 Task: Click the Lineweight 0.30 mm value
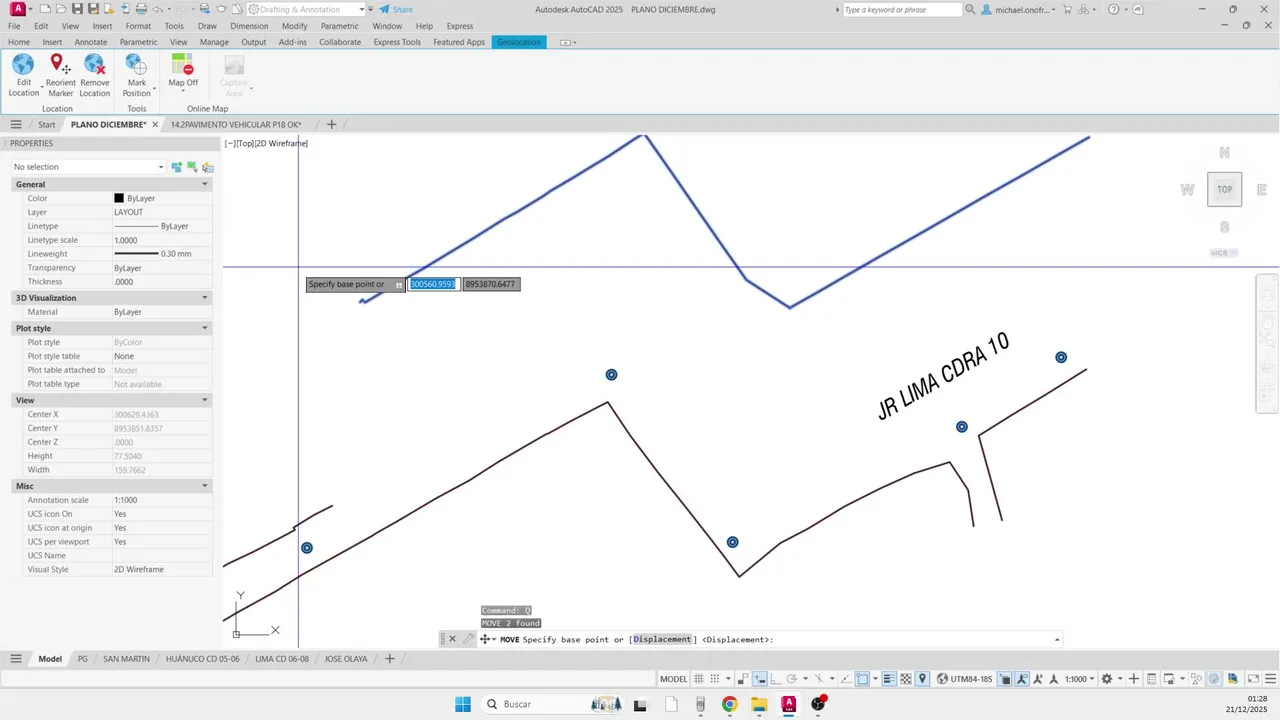[161, 254]
